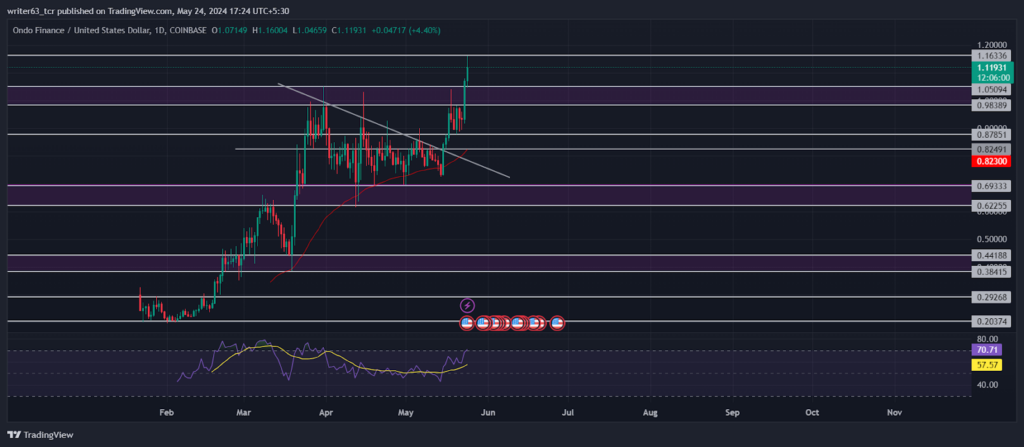Click the US flag icon beneath the lightning icon
This screenshot has height=447, width=1024.
[x=467, y=322]
